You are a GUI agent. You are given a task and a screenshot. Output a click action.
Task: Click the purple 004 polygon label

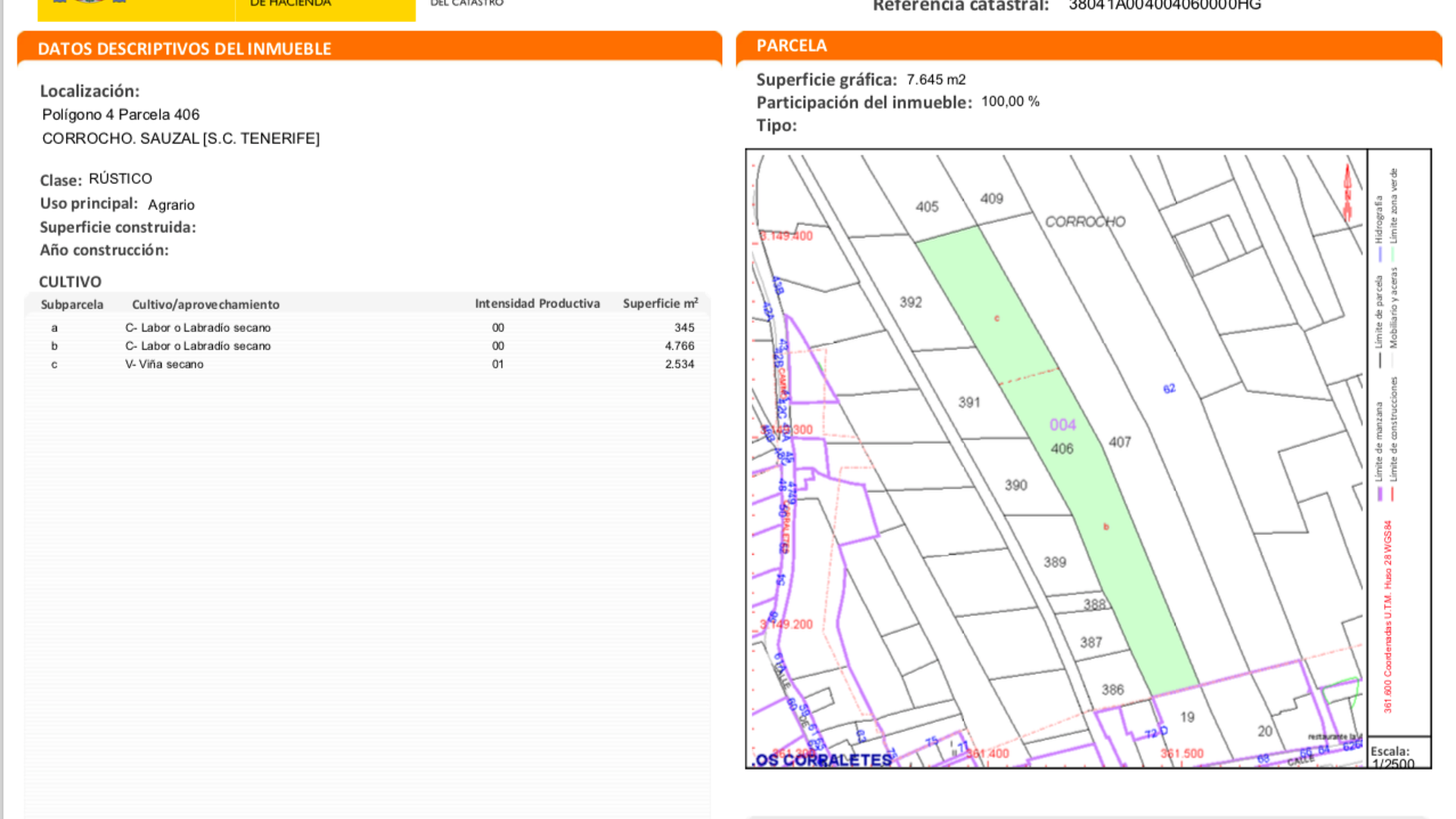pos(1062,425)
